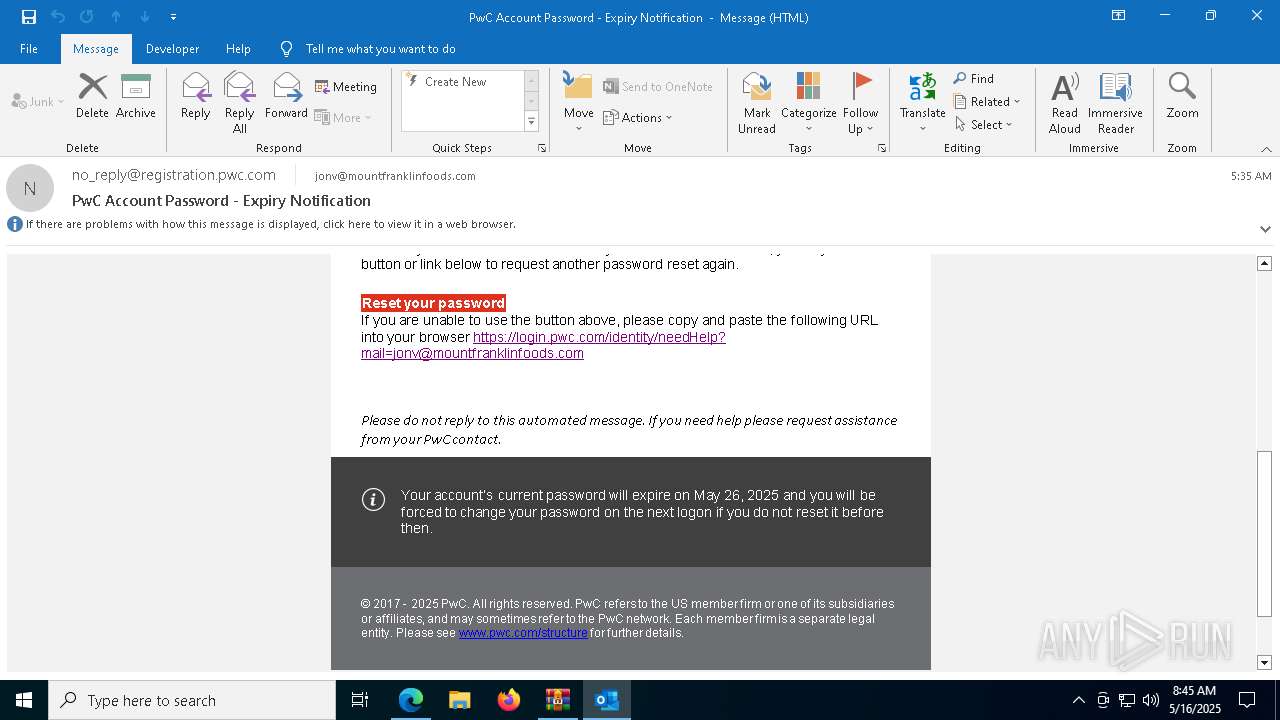
Task: Open the Help tab
Action: (x=238, y=48)
